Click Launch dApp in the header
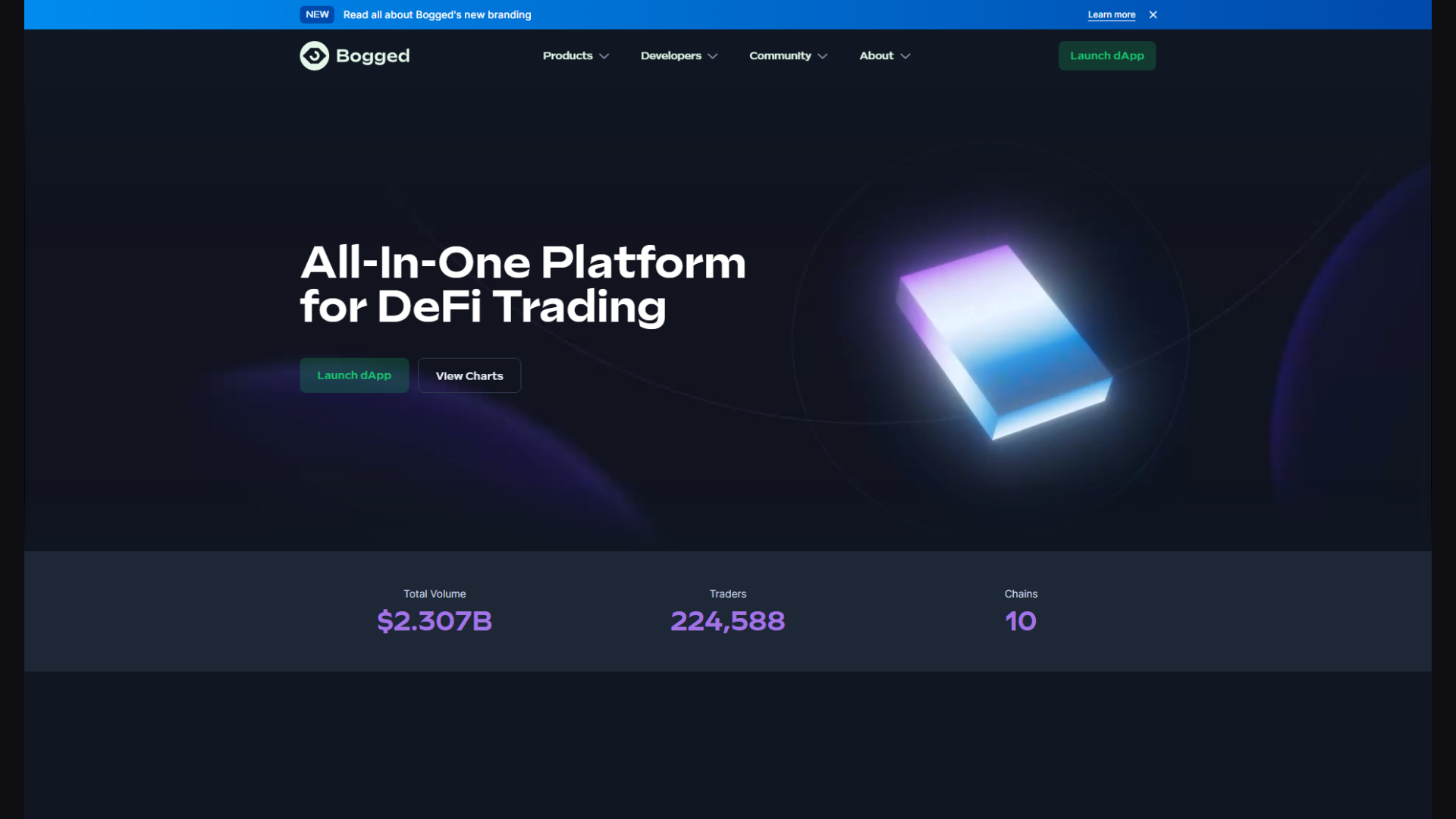This screenshot has height=819, width=1456. pyautogui.click(x=1106, y=55)
